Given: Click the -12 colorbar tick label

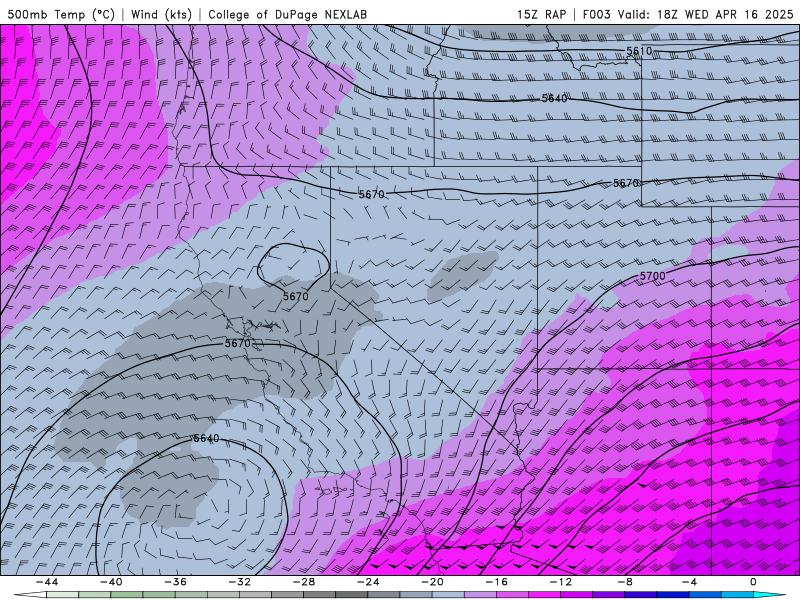Looking at the screenshot, I should click(561, 582).
